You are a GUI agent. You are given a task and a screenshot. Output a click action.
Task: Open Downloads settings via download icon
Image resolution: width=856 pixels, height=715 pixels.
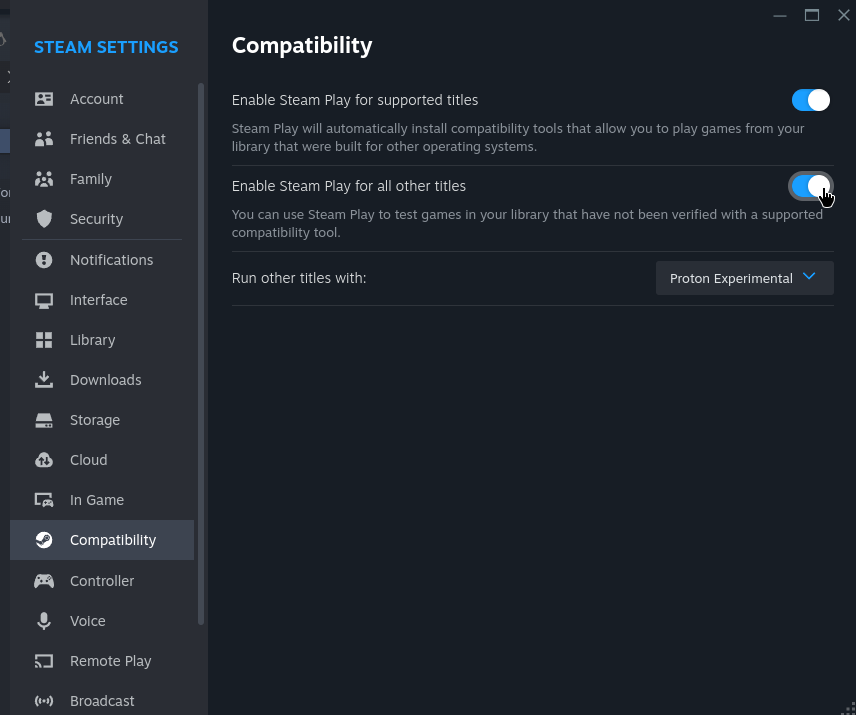44,380
